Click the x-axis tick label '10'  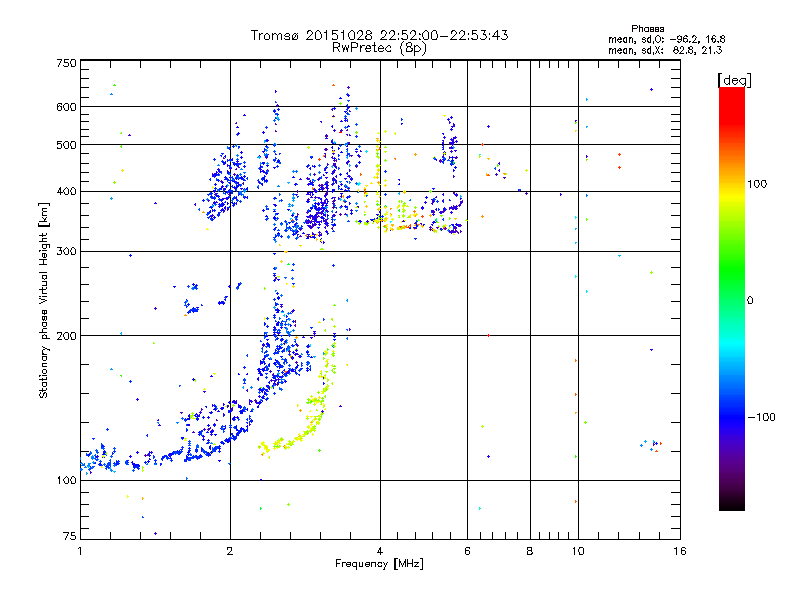click(578, 551)
